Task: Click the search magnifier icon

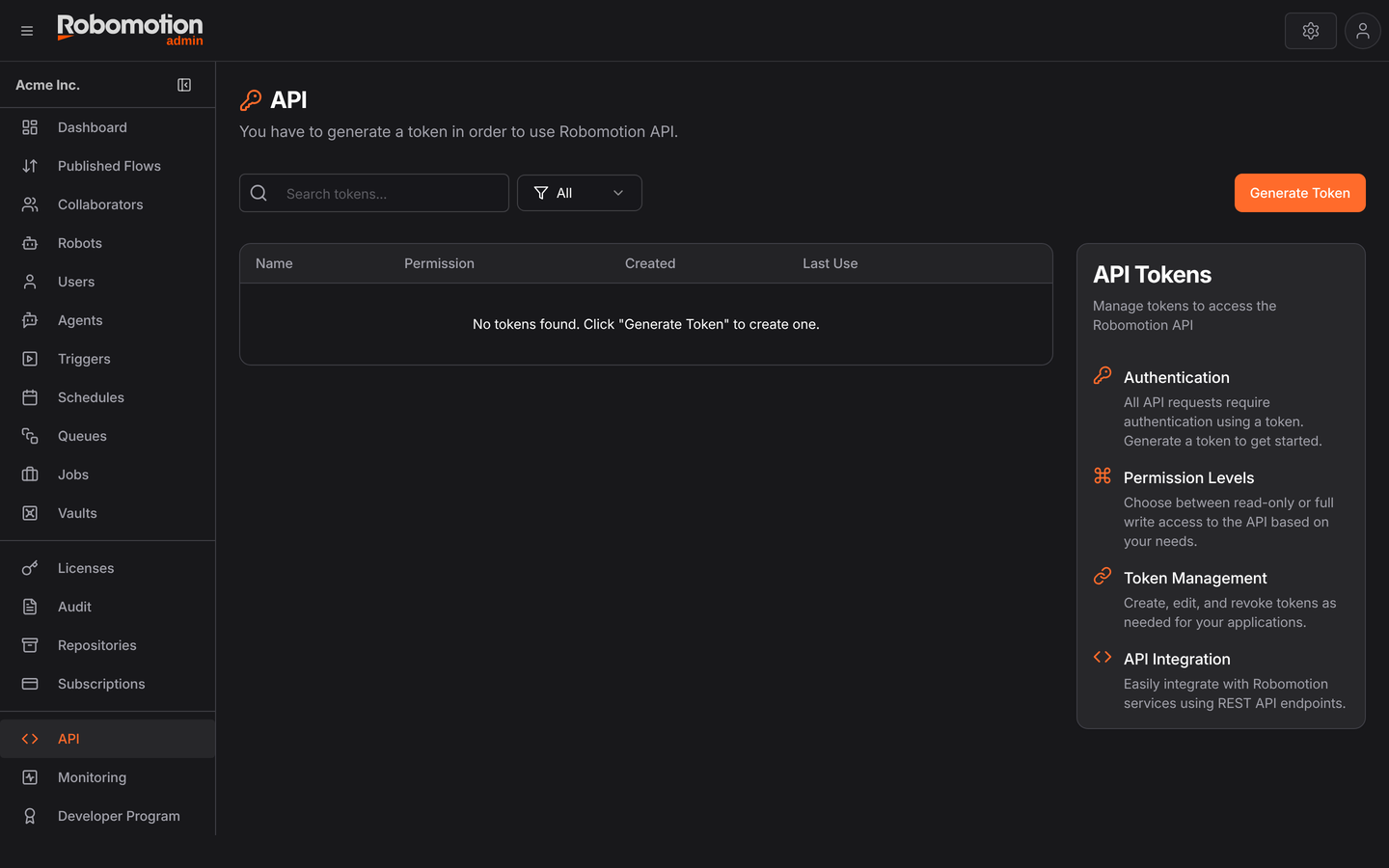Action: (259, 193)
